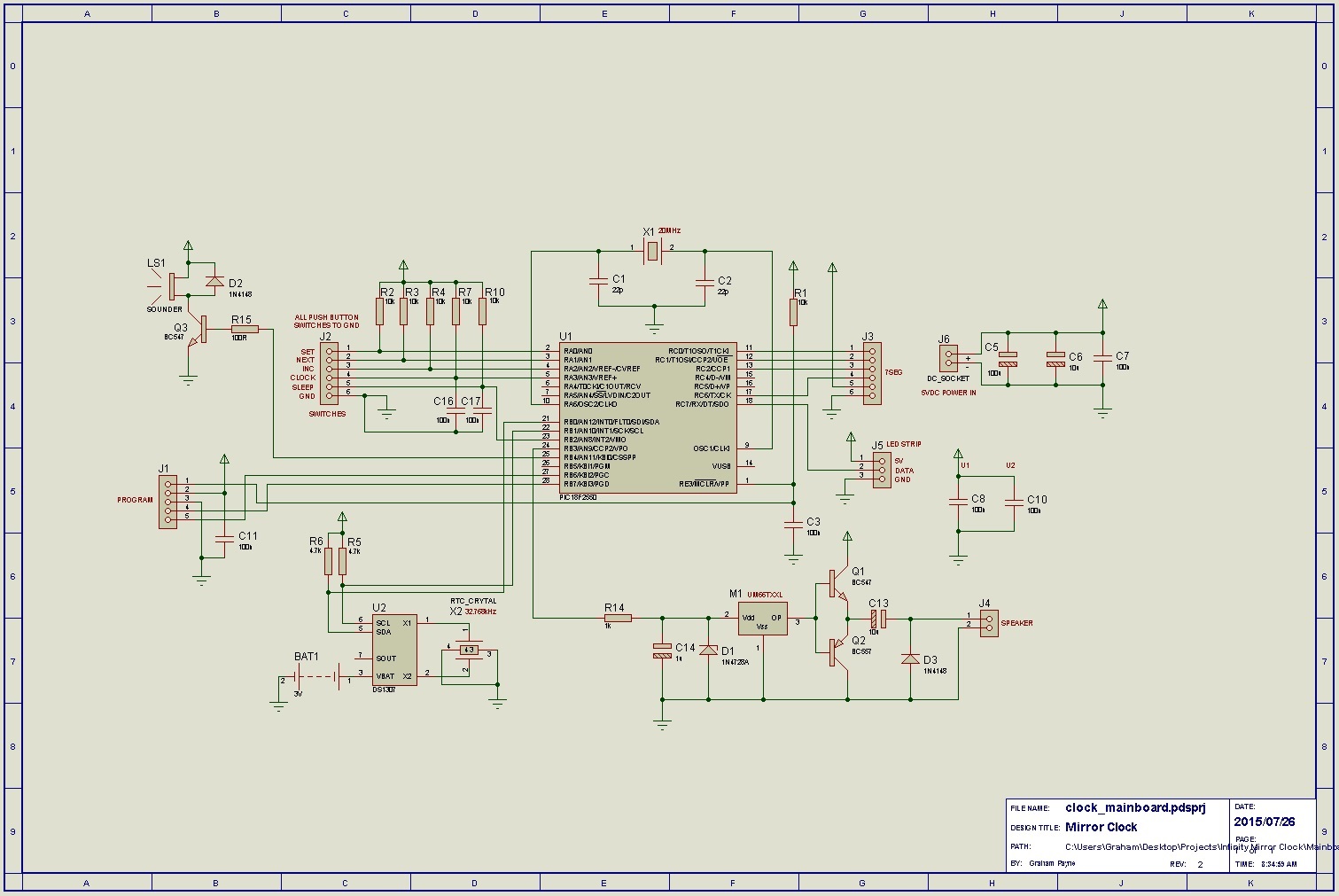Viewport: 1339px width, 896px height.
Task: Click the J3 7SEG connector
Action: click(872, 375)
